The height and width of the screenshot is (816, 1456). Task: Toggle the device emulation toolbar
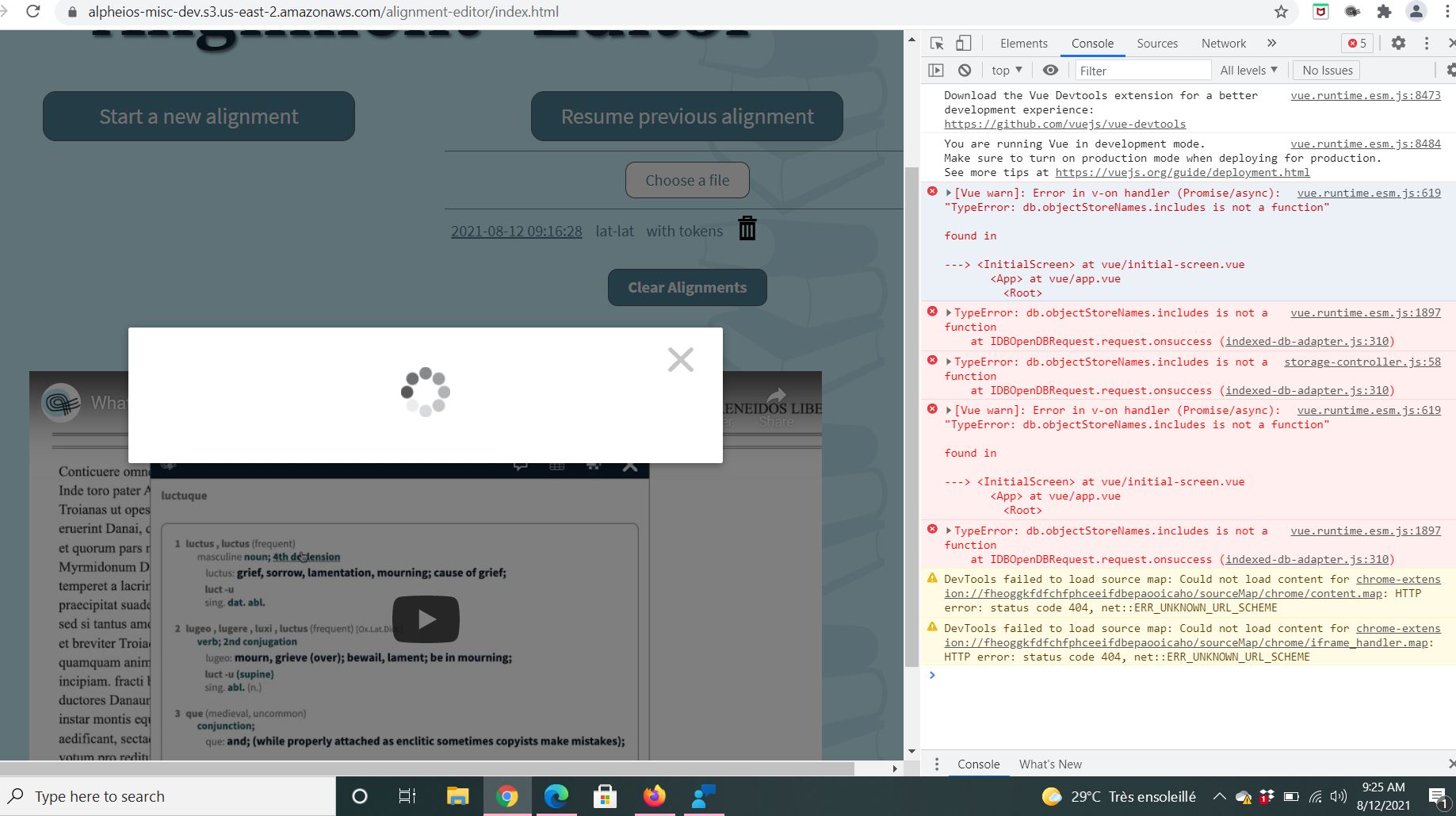tap(962, 44)
